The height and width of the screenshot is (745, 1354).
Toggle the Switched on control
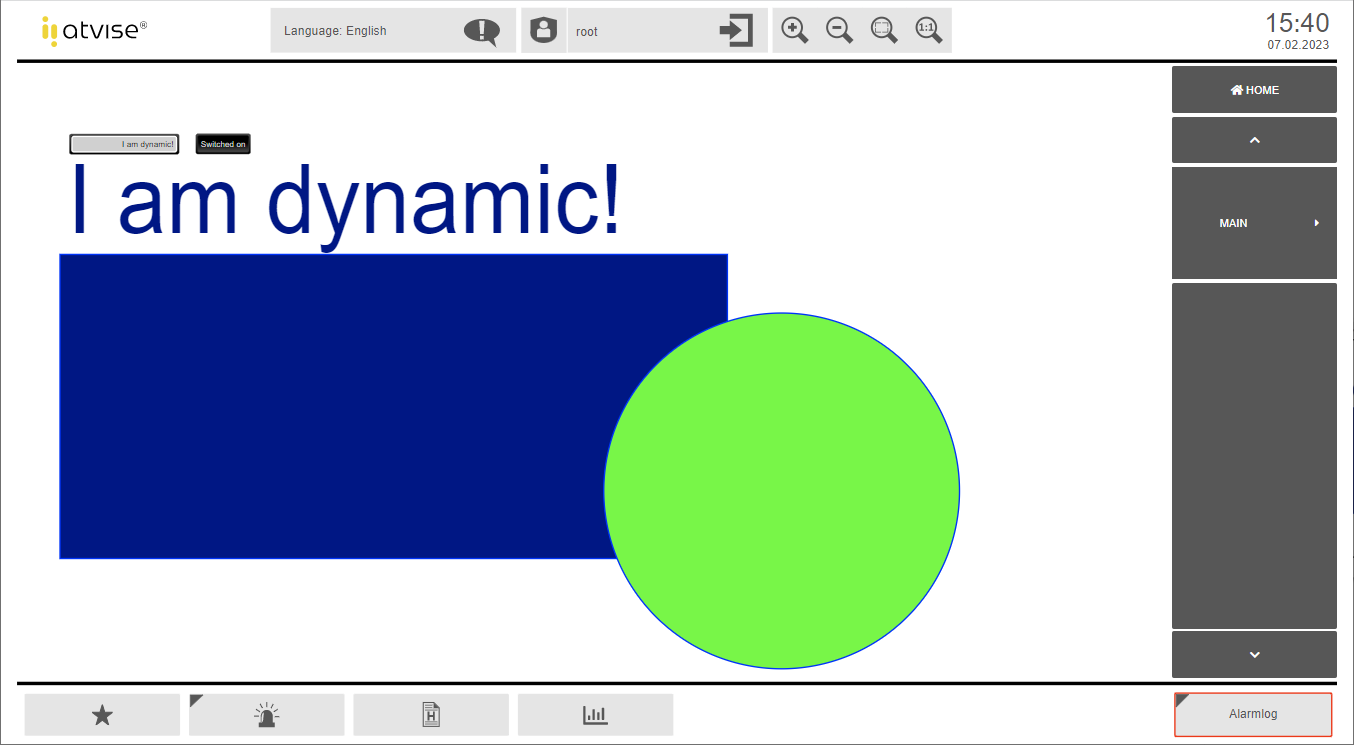click(222, 143)
